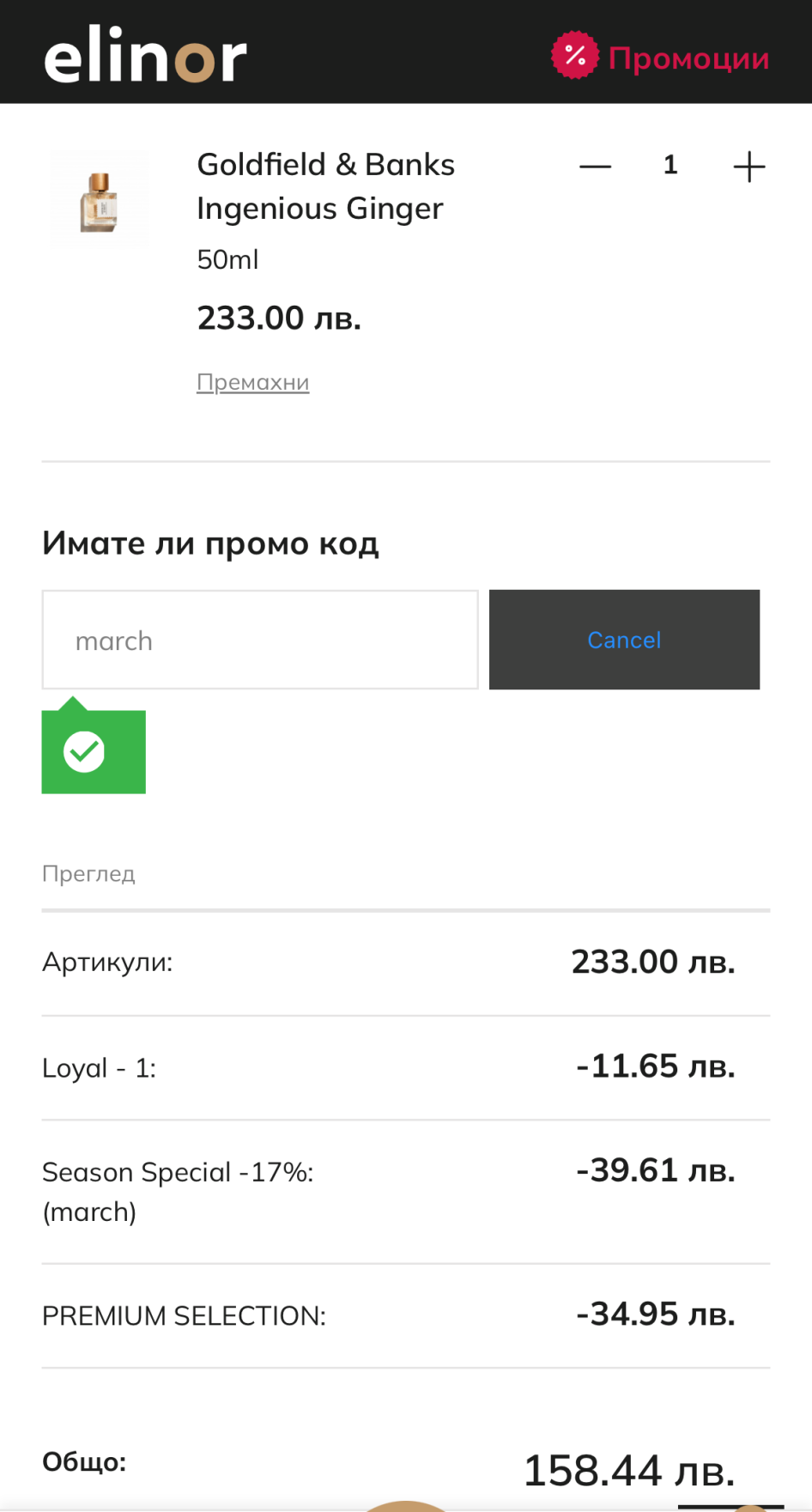Decrease quantity with the minus icon
Screen dimensions: 812x1512
pos(595,166)
